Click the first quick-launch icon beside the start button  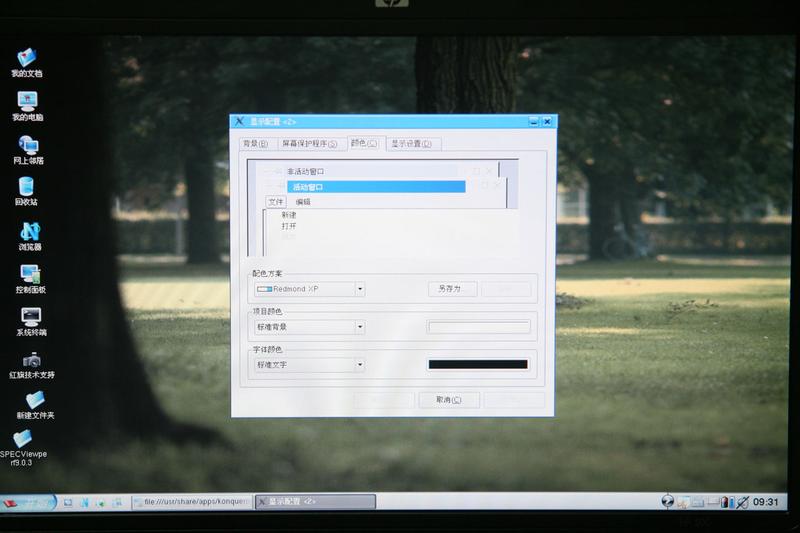point(68,503)
